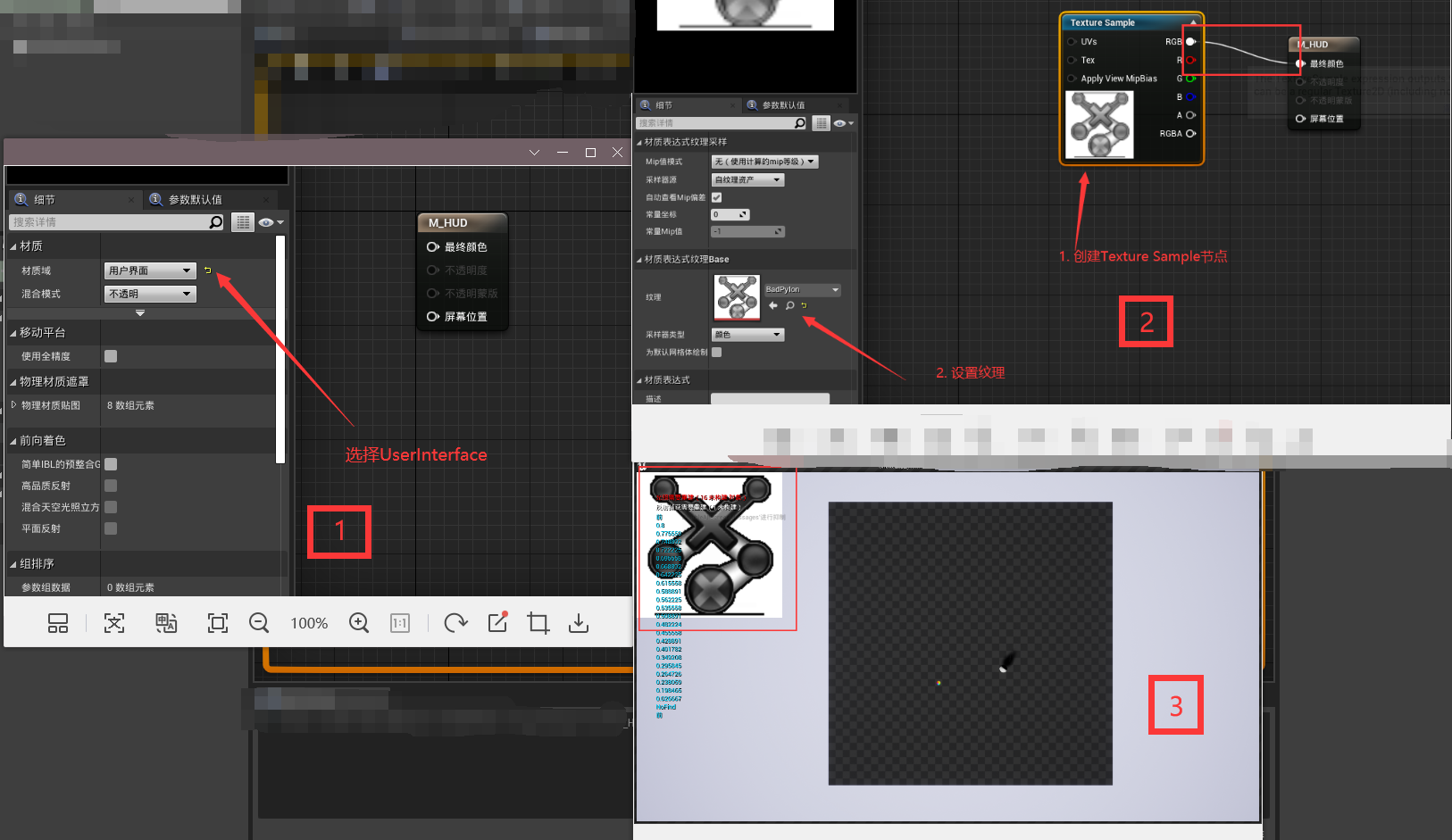
Task: Click the crop tool icon
Action: (x=538, y=623)
